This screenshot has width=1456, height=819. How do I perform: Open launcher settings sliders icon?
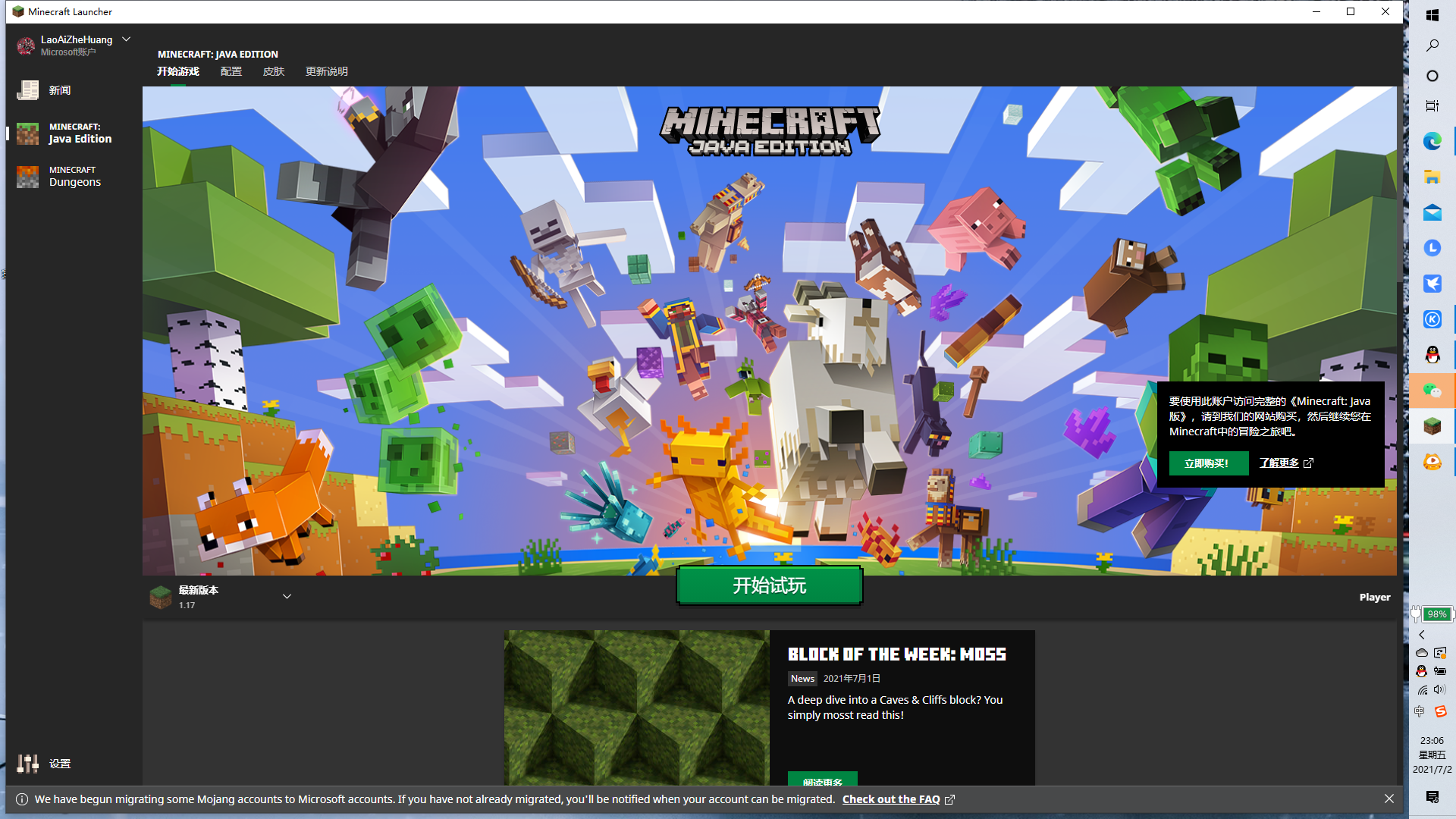(x=28, y=764)
